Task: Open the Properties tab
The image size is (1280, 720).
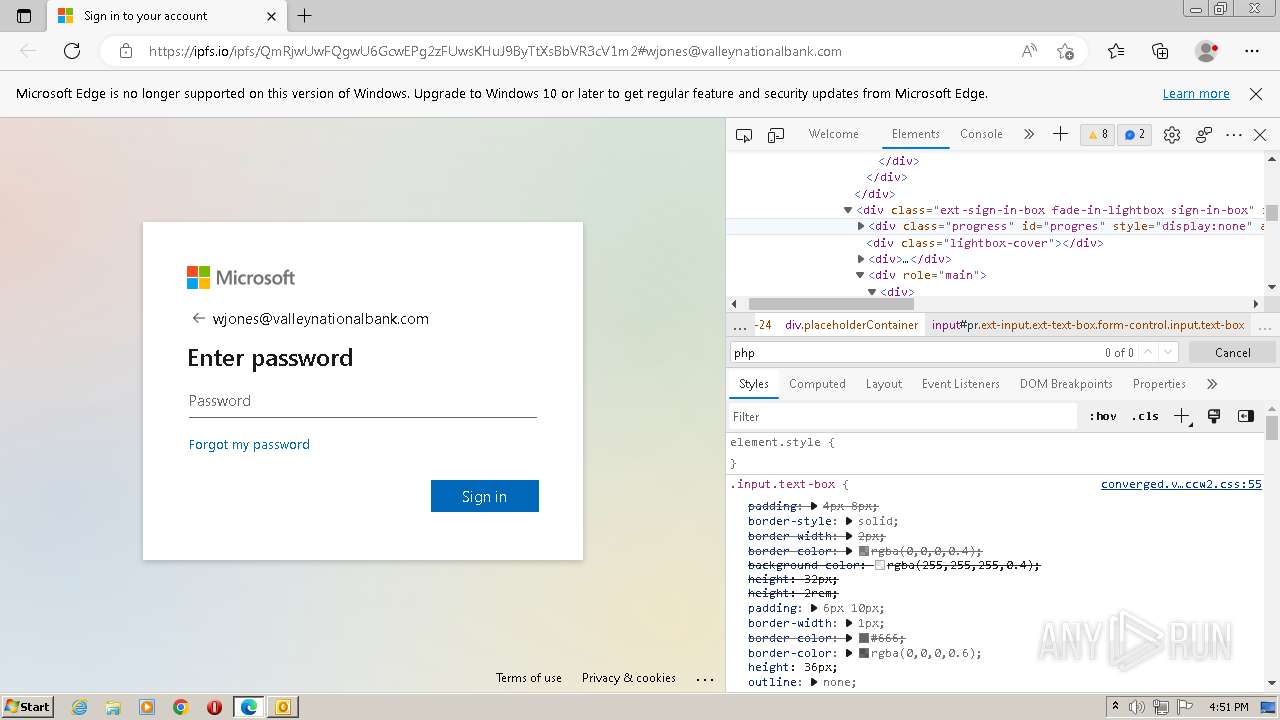Action: (x=1159, y=384)
